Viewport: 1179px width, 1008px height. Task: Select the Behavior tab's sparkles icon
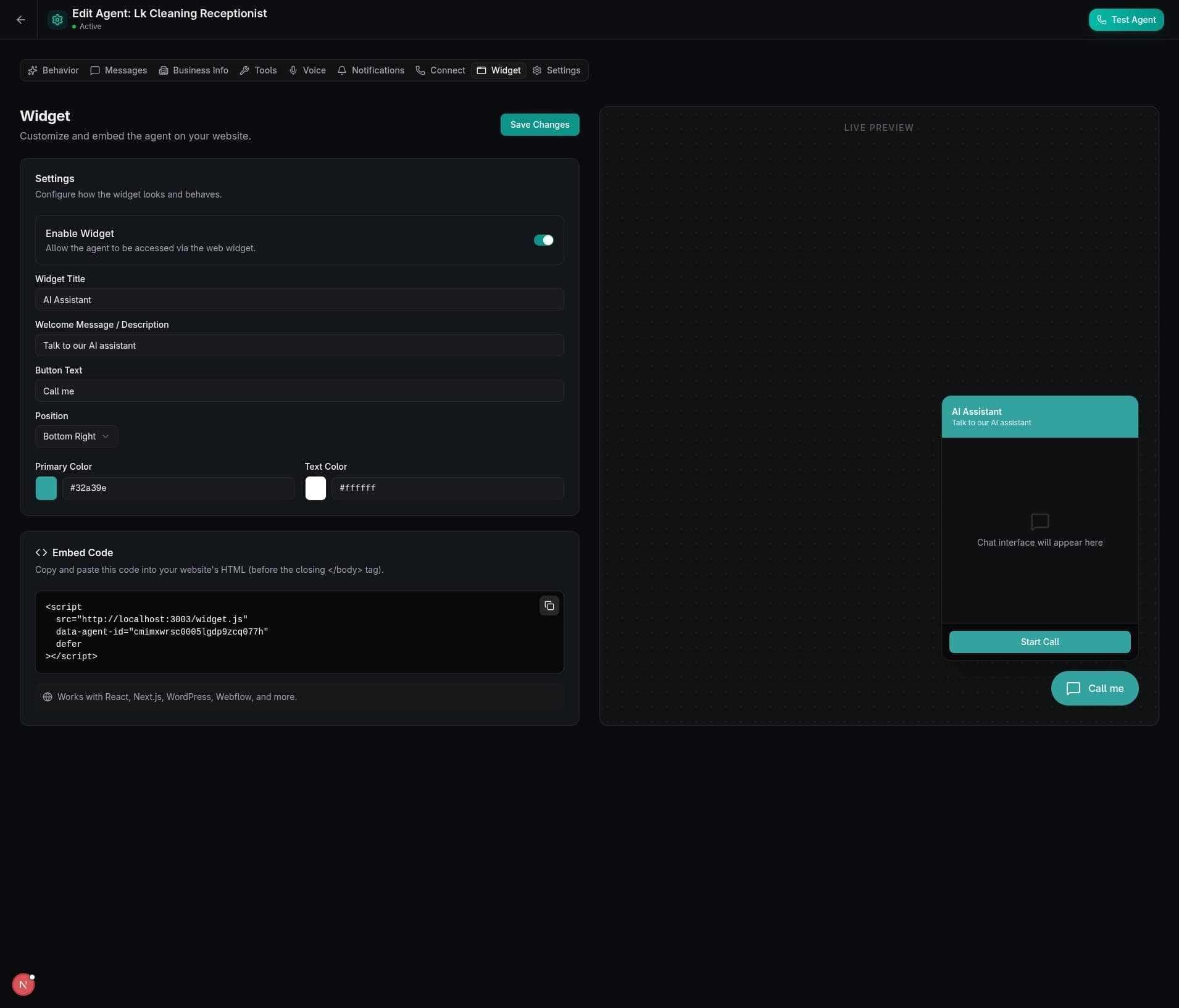[x=33, y=70]
